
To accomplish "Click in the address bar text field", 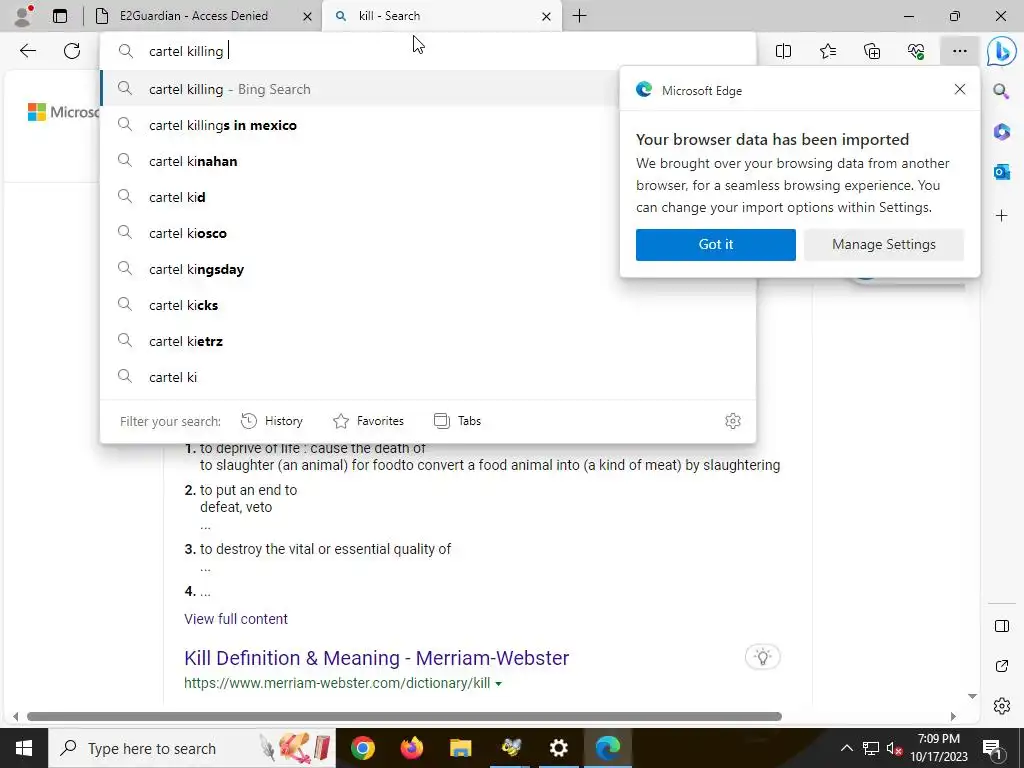I will [428, 51].
